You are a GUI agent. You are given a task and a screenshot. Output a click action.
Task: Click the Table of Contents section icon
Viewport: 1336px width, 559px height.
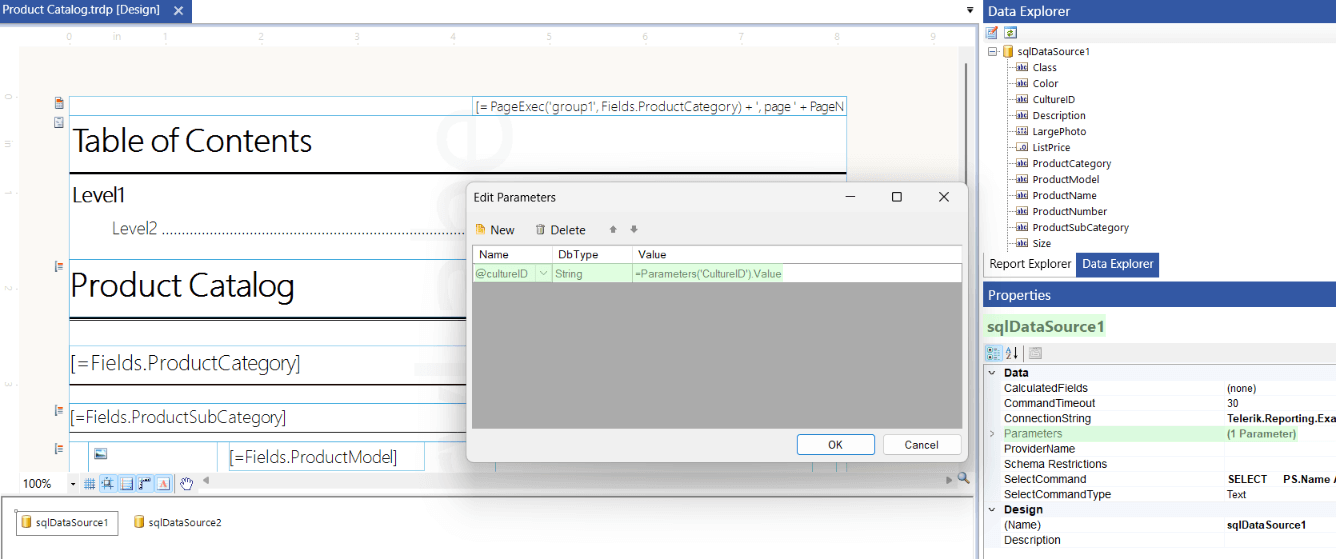59,122
